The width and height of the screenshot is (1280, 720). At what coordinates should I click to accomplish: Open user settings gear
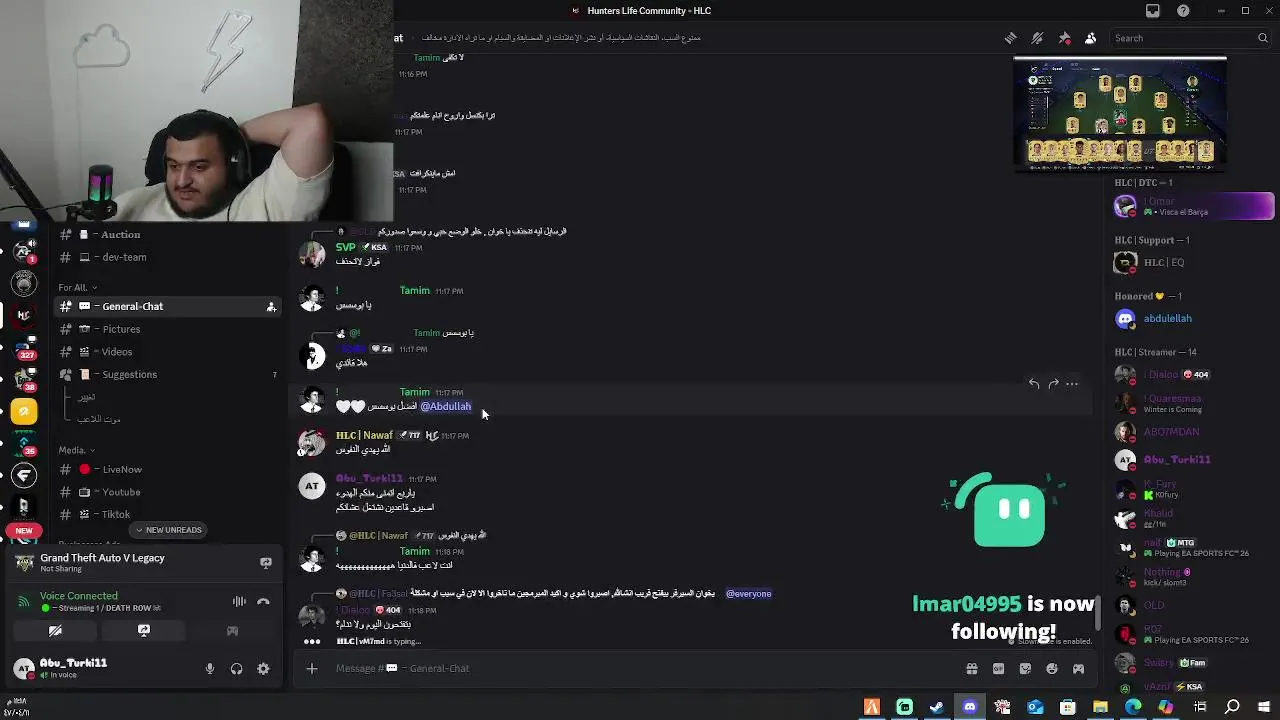(263, 669)
